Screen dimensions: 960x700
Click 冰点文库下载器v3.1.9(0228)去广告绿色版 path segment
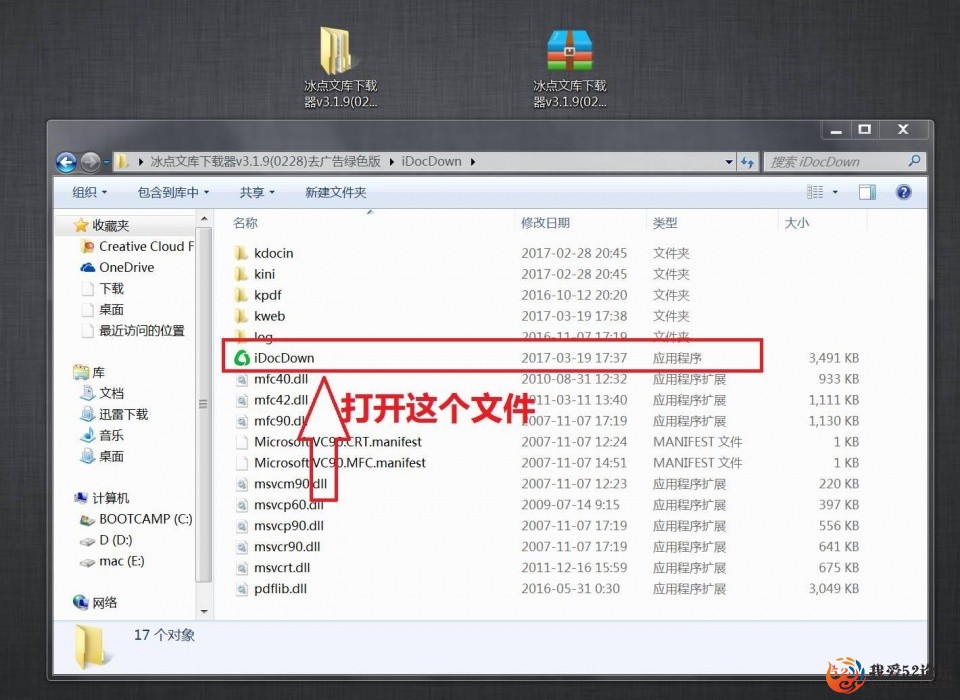(x=266, y=162)
